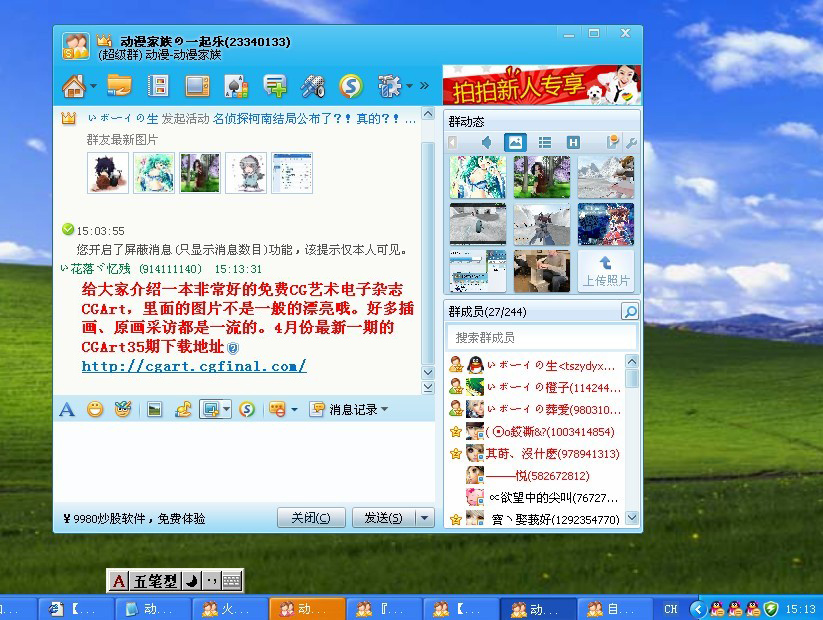The width and height of the screenshot is (823, 620).
Task: Insert a smiley emoticon
Action: coord(96,408)
